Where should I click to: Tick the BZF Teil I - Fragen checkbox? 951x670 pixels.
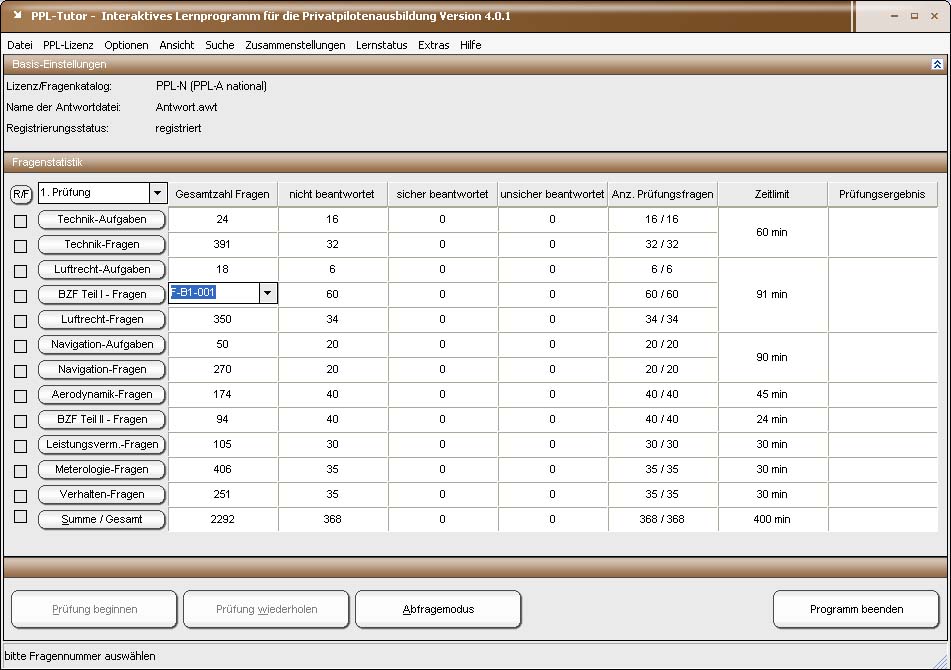(x=21, y=296)
